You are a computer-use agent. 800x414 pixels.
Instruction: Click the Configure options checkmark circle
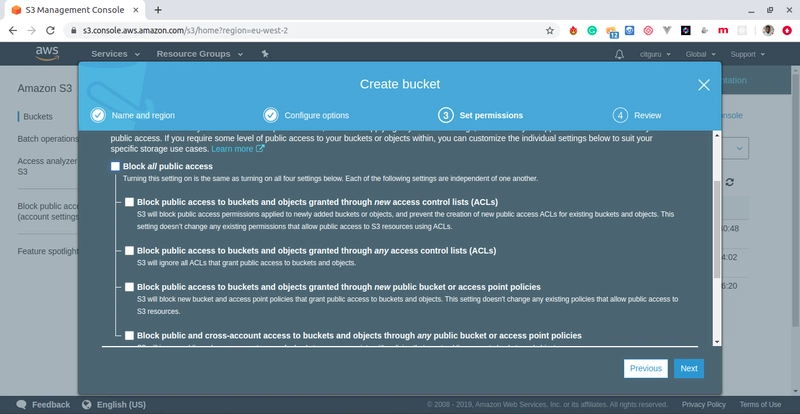(x=271, y=115)
